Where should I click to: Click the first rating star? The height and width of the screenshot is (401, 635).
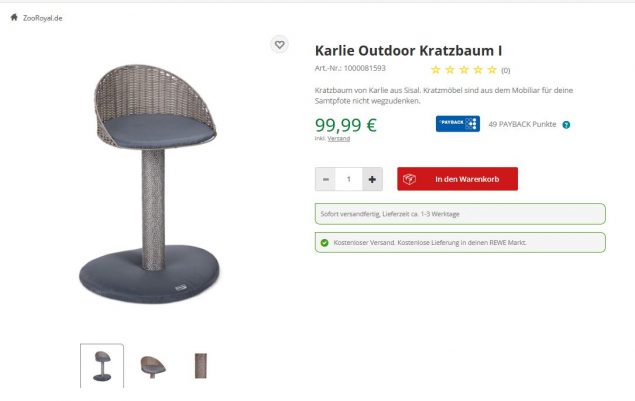click(436, 70)
